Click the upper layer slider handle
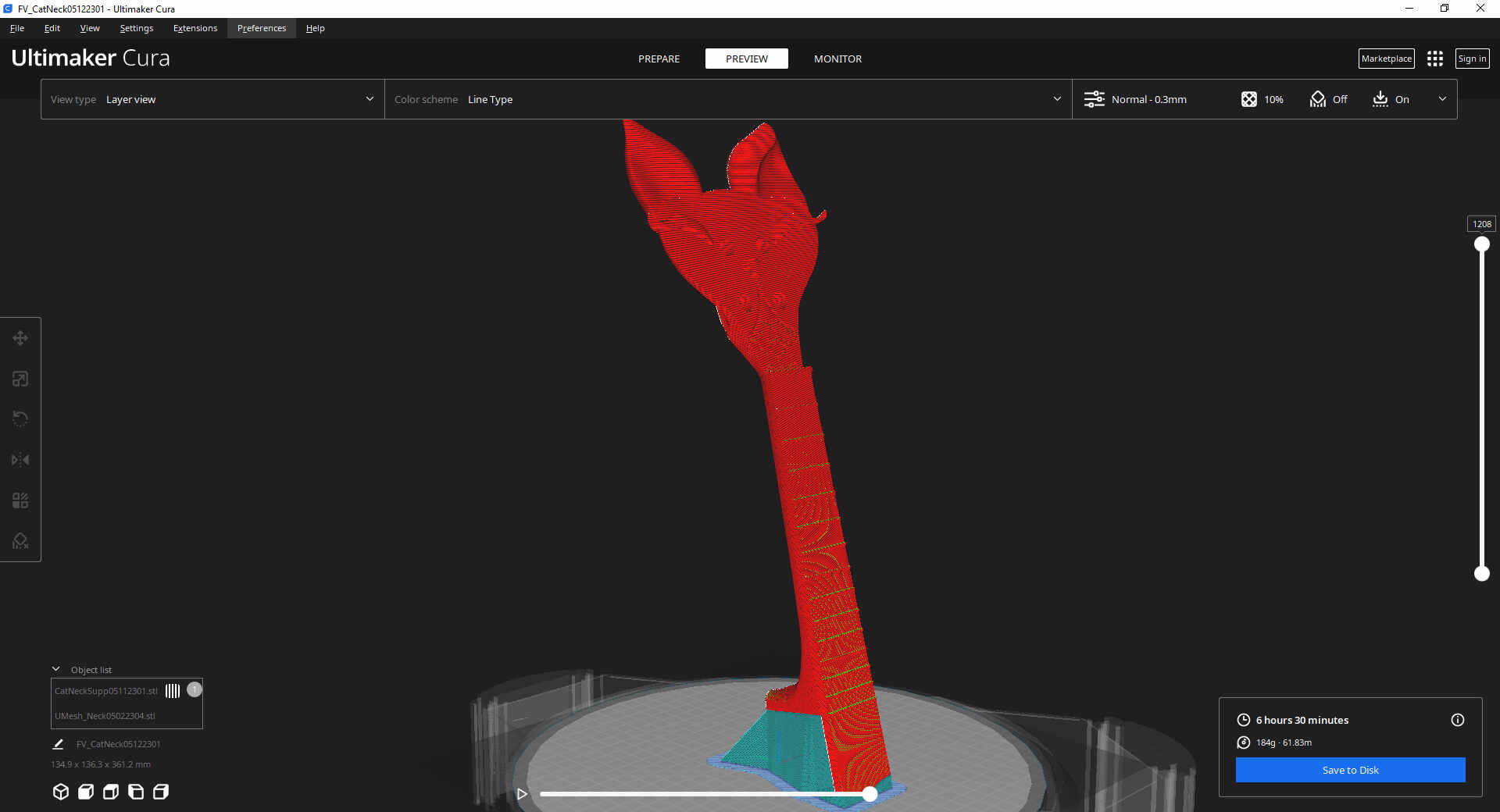1500x812 pixels. click(x=1482, y=244)
